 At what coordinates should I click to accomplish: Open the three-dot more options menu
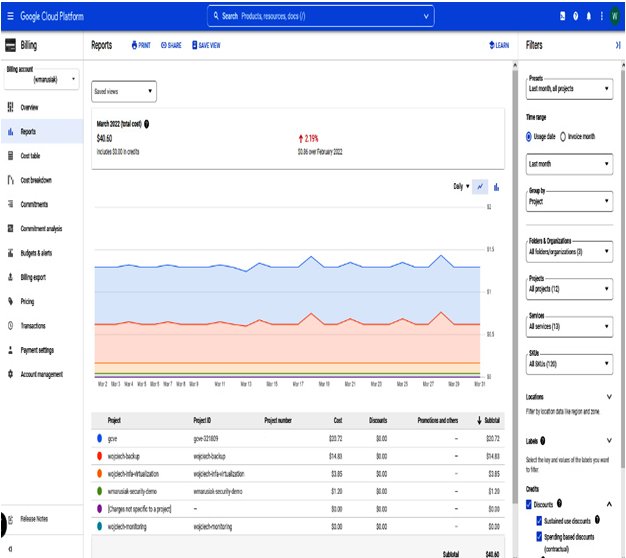tap(601, 16)
